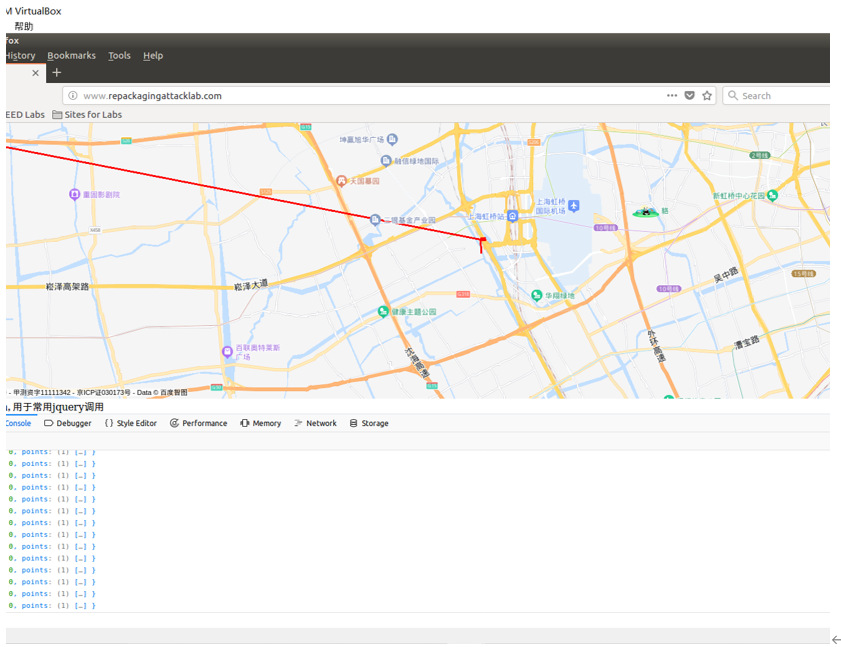Switch to the Console devtools tab
Image resolution: width=841 pixels, height=647 pixels.
[19, 423]
